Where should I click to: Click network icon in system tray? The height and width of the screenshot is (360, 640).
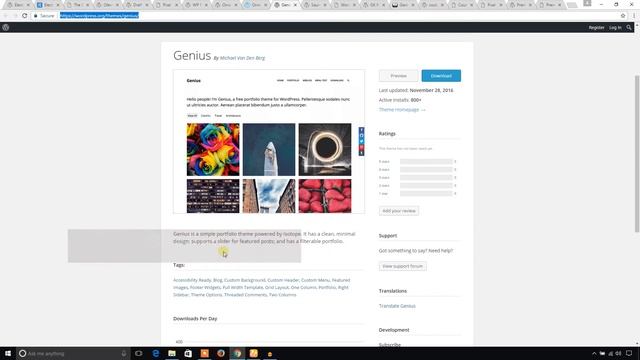[611, 353]
